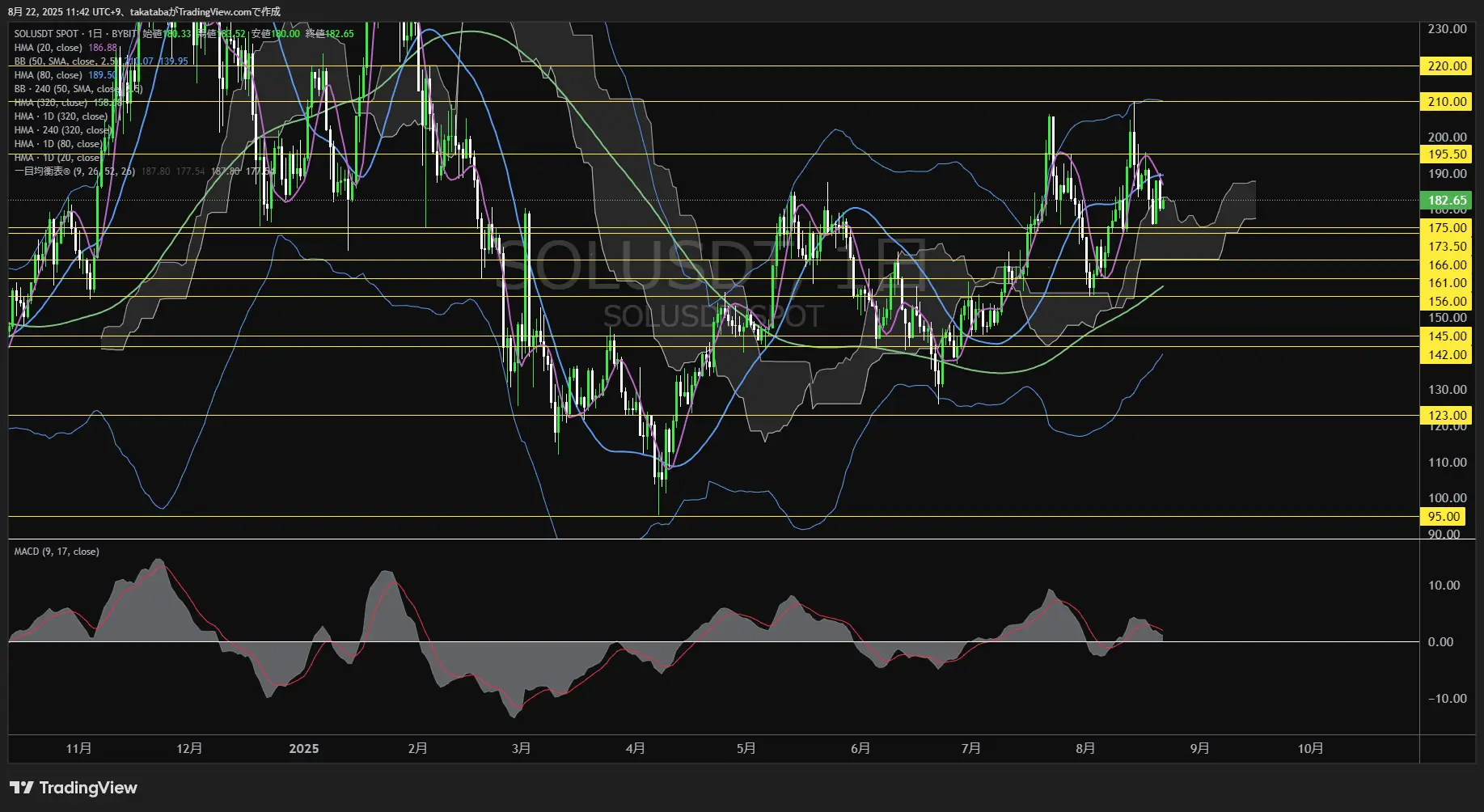The width and height of the screenshot is (1484, 812).
Task: Click the MACD axis 0.00 value
Action: point(1440,642)
